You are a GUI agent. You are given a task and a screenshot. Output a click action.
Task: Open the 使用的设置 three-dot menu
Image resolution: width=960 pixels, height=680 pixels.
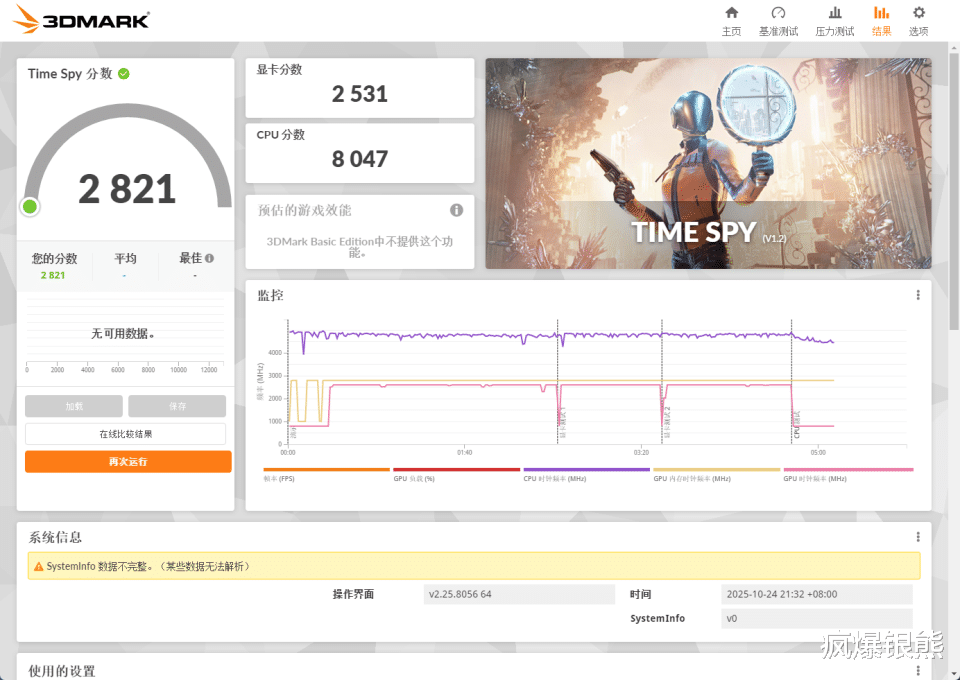918,671
